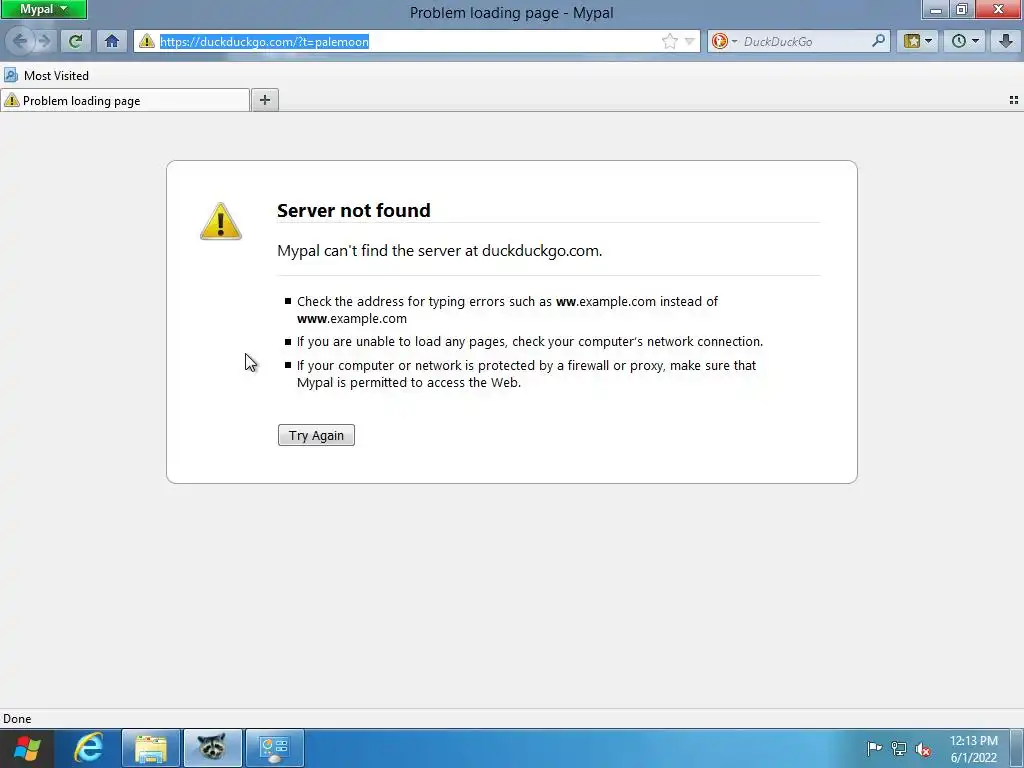Open the green Mypal application menu

pos(43,9)
